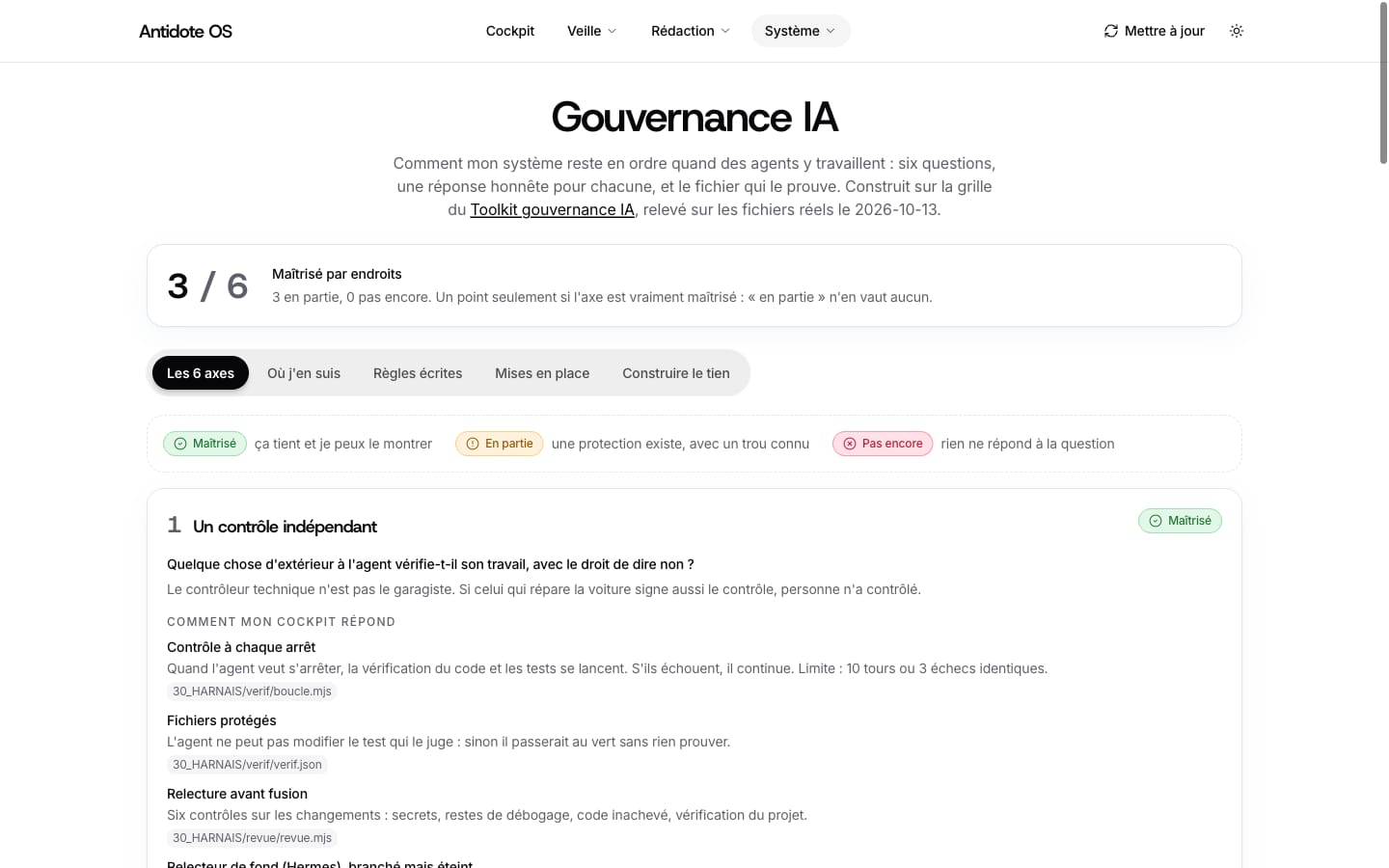Click the cross icon in Pas encore badge
This screenshot has height=868, width=1389.
tap(850, 444)
